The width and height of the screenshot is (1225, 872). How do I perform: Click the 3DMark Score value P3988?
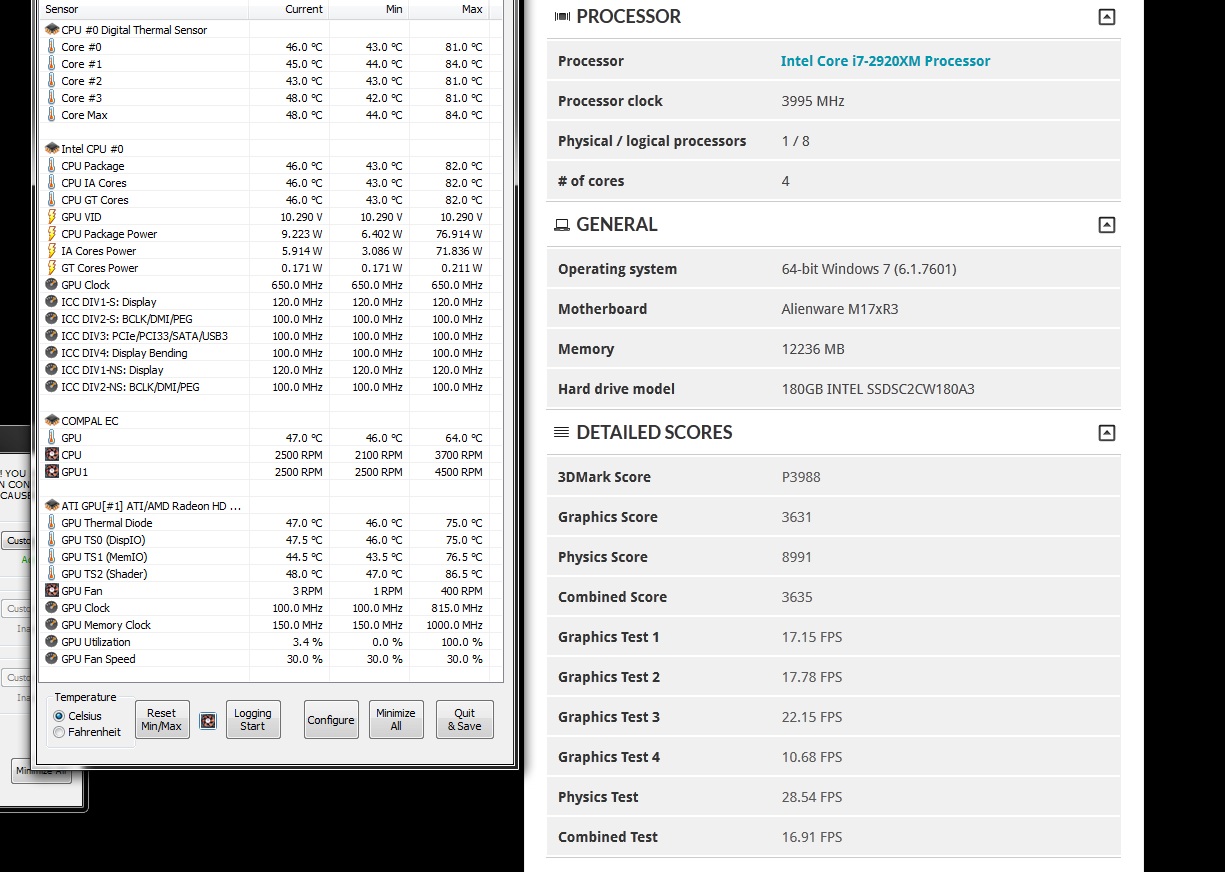tap(801, 477)
